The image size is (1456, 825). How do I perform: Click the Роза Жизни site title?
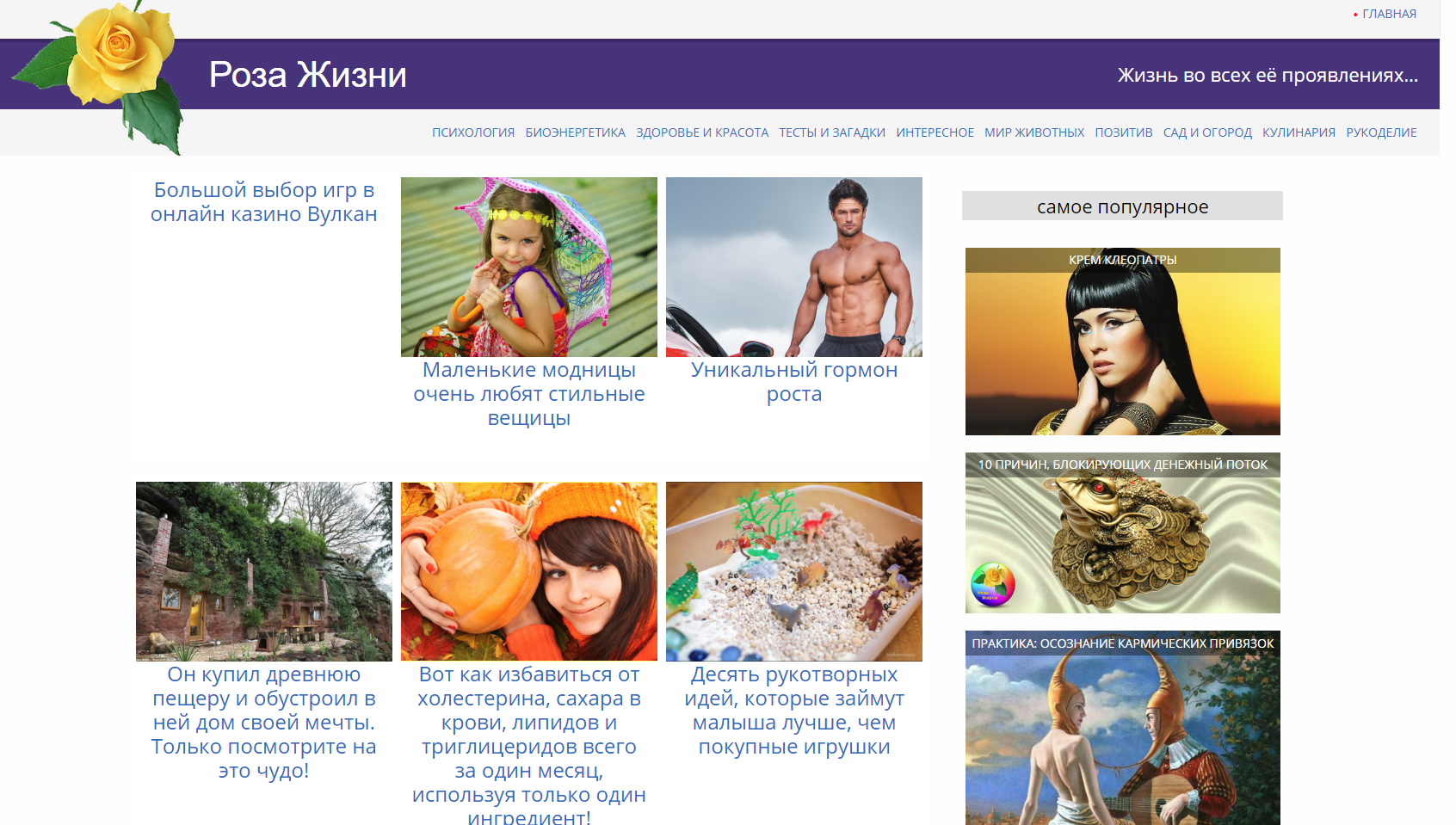click(308, 75)
